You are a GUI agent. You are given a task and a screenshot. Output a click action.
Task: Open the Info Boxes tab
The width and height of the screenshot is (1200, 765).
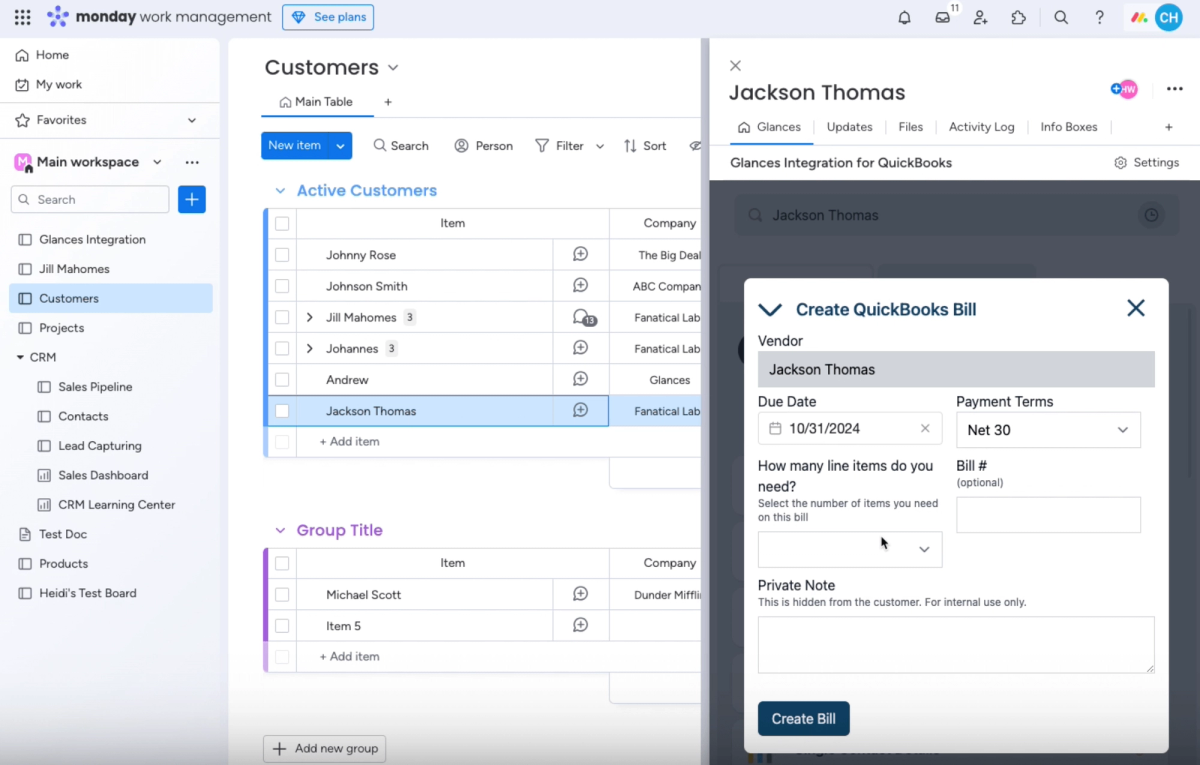point(1068,127)
